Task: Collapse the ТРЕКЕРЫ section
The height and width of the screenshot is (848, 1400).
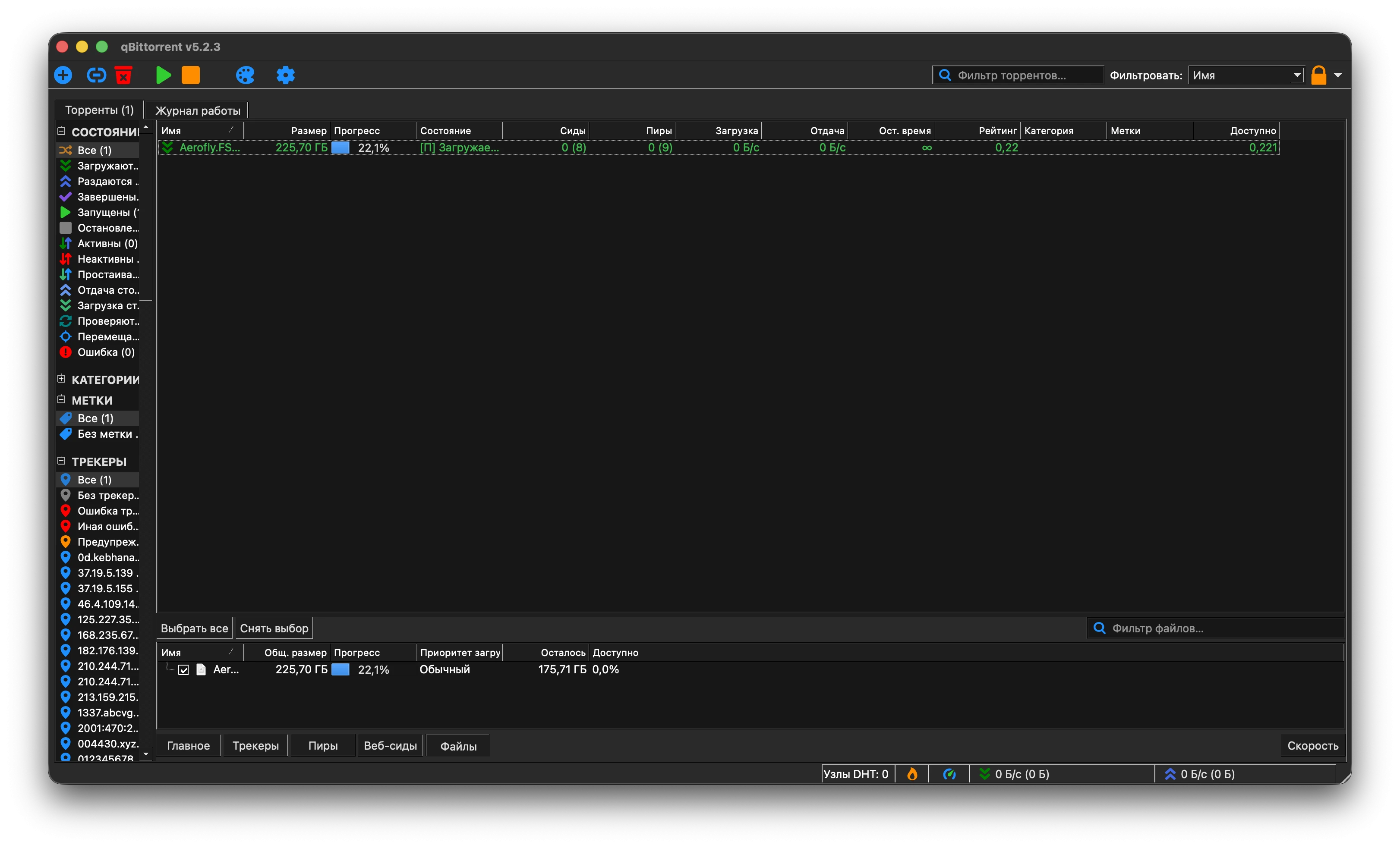Action: tap(61, 461)
